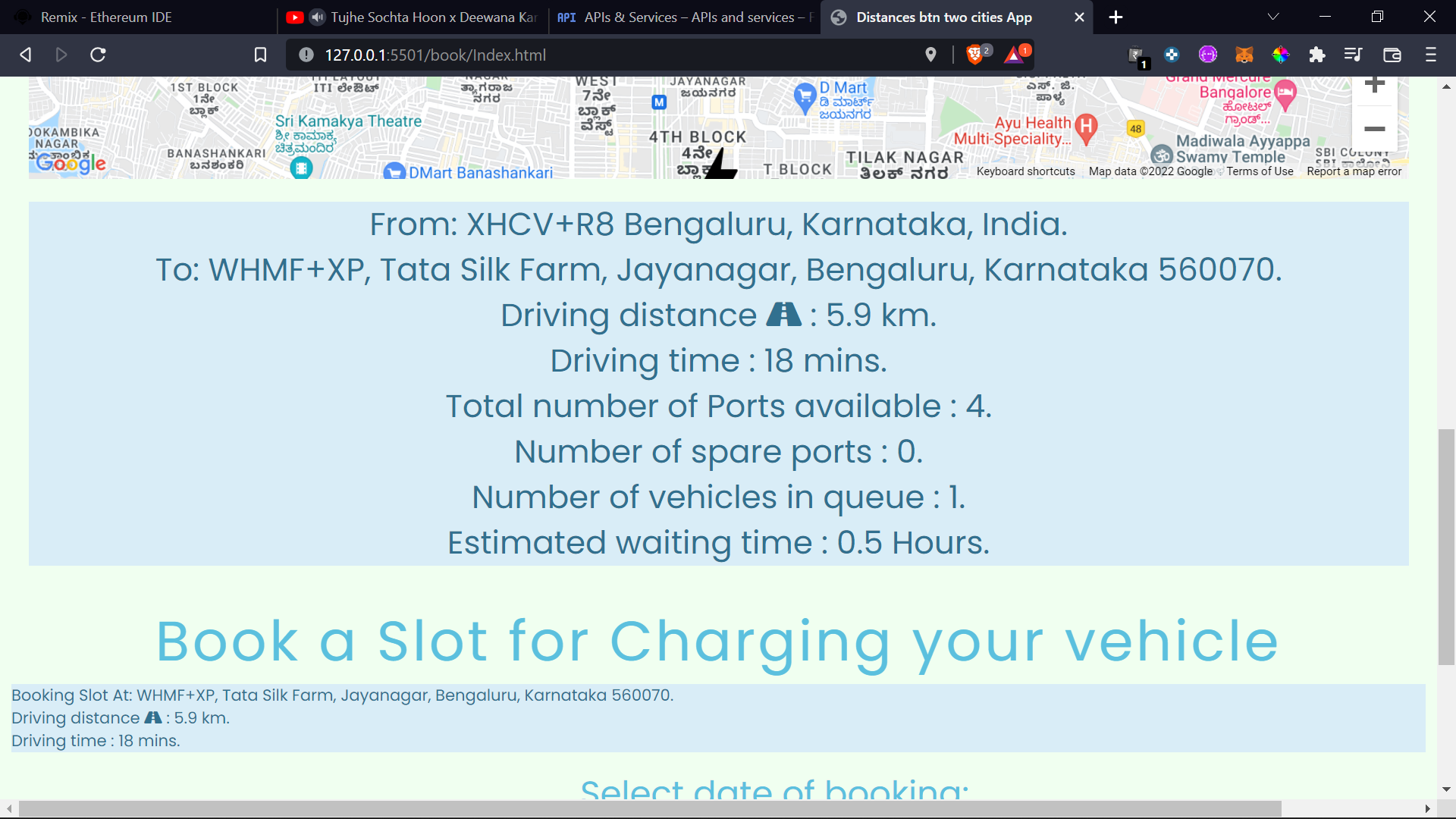Image resolution: width=1456 pixels, height=819 pixels.
Task: Open the color picker wheel extension
Action: 1281,55
